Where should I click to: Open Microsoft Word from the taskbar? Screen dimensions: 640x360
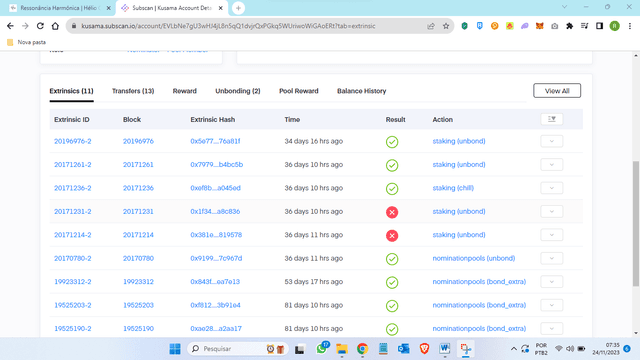tap(445, 349)
